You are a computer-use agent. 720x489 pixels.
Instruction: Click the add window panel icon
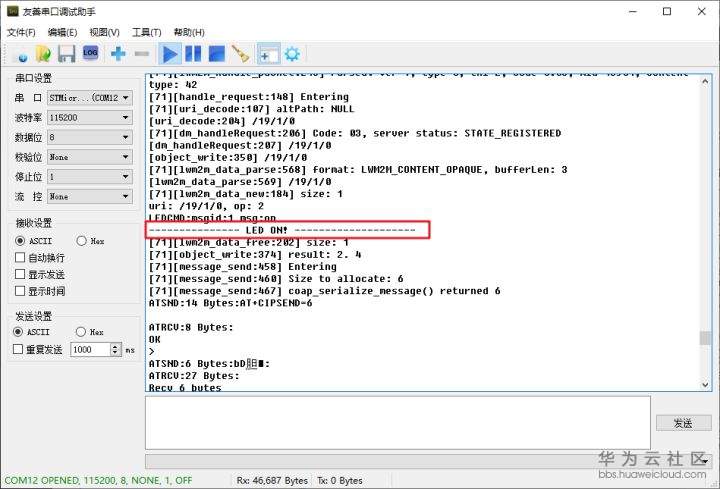[x=268, y=54]
